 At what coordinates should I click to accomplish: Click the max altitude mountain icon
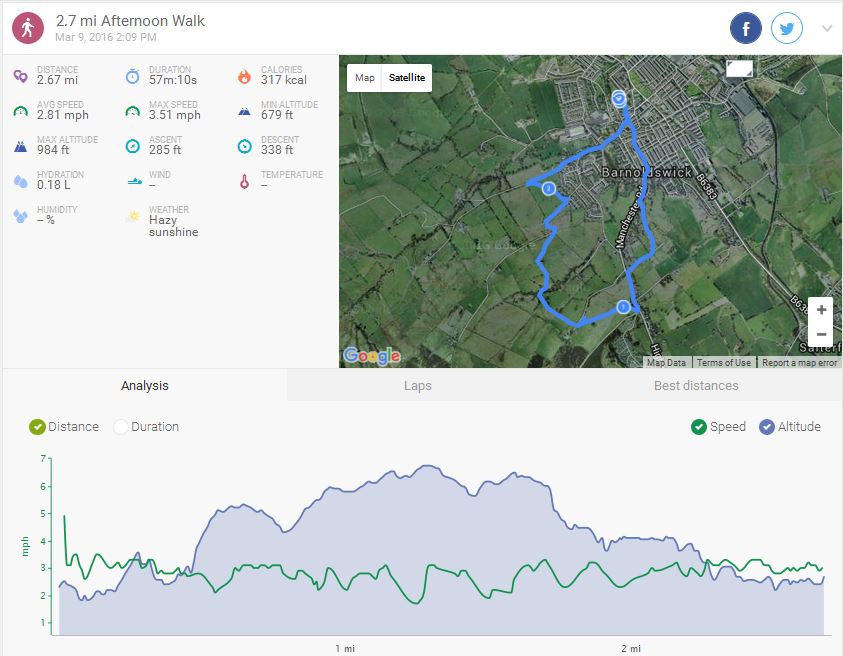point(20,146)
